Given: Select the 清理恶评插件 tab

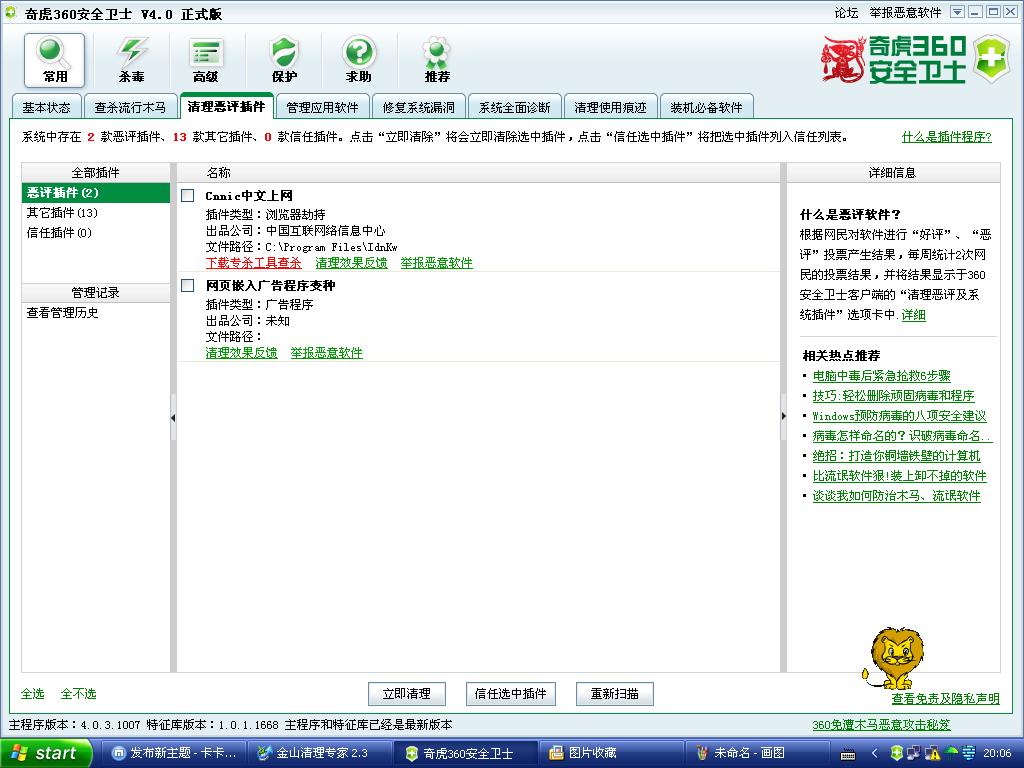Looking at the screenshot, I should [x=226, y=106].
